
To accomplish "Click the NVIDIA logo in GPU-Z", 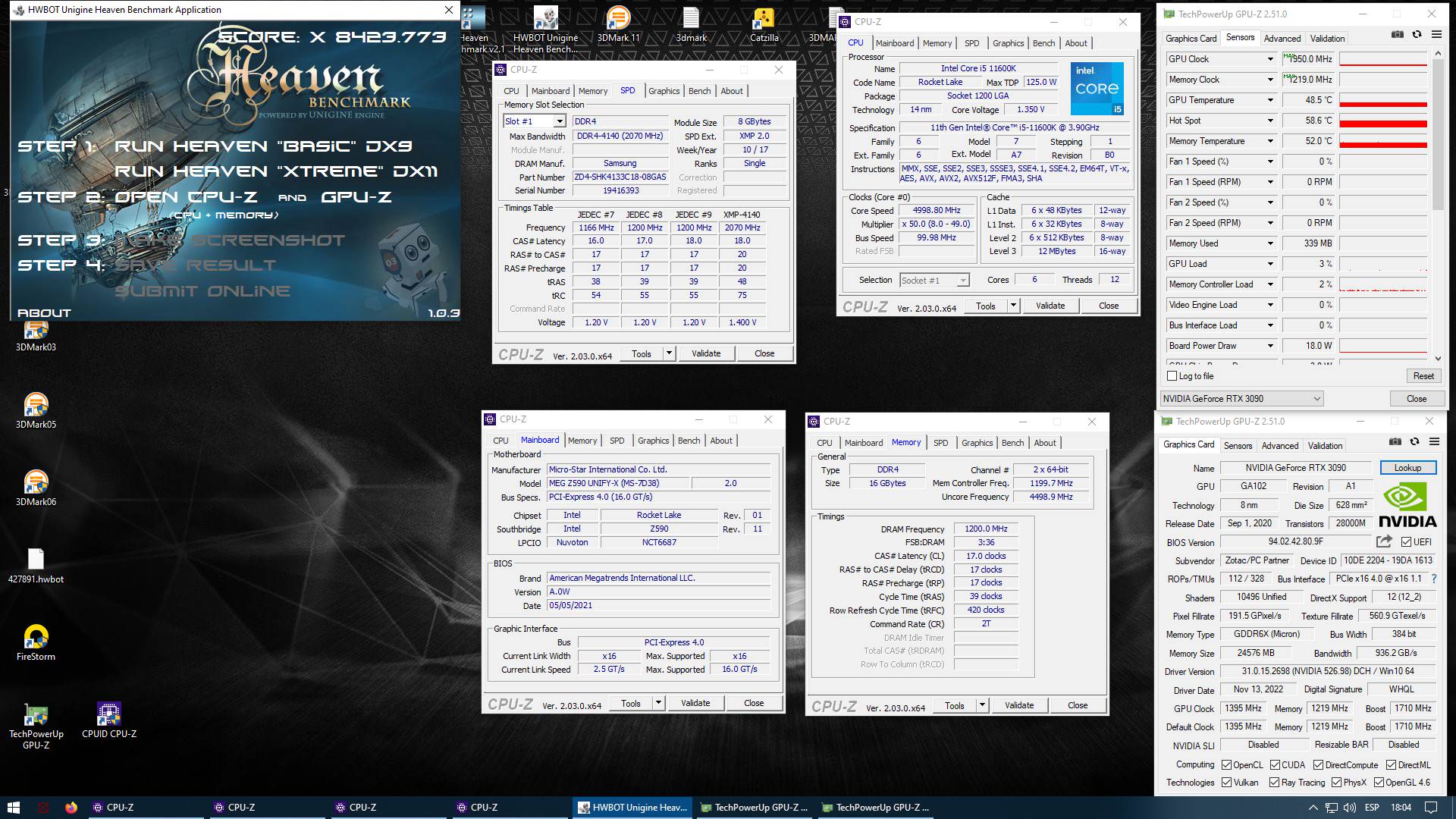I will [1407, 506].
